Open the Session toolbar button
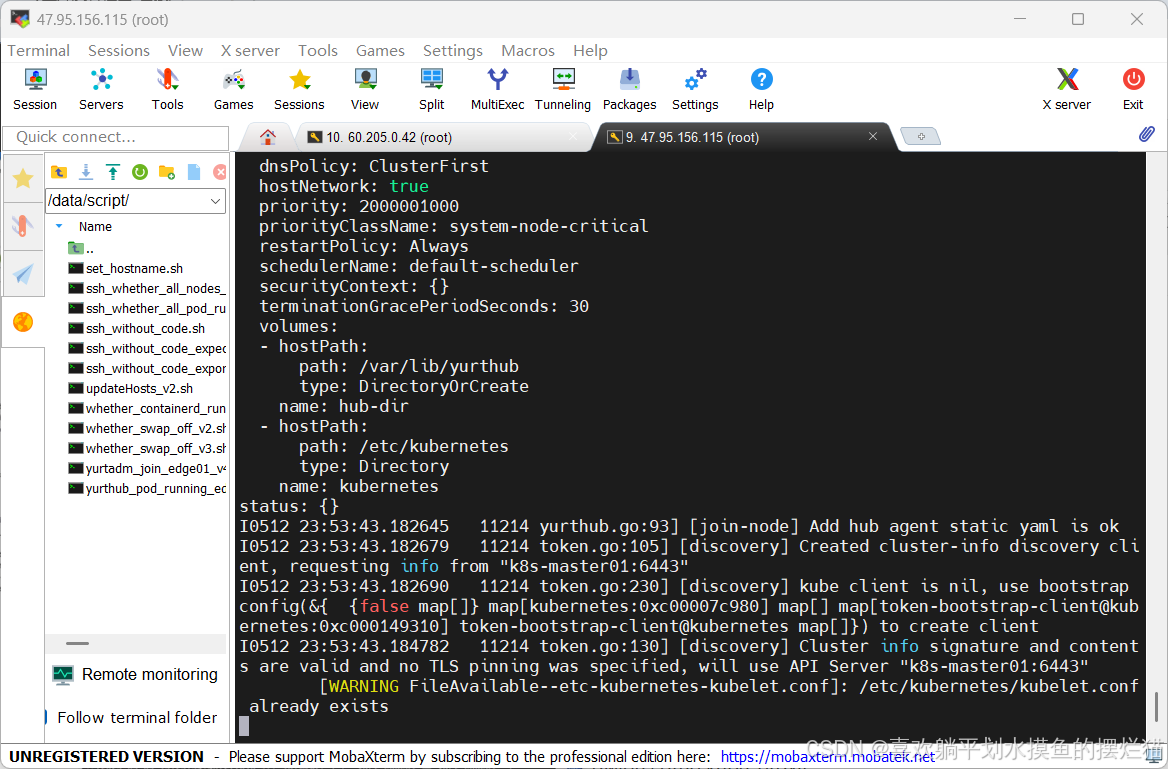The height and width of the screenshot is (769, 1168). click(x=35, y=89)
